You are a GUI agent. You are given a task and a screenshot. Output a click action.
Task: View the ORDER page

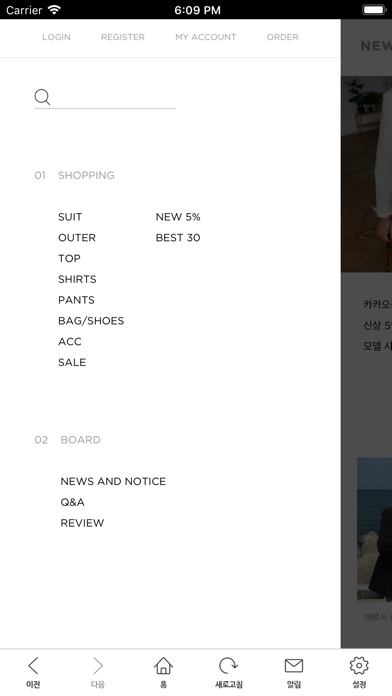282,37
